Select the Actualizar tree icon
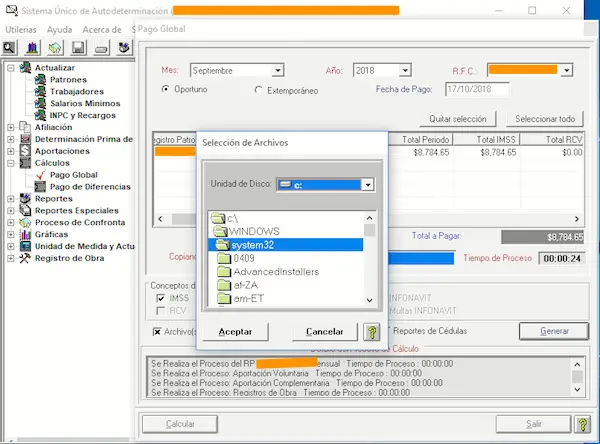600x444 pixels. [x=25, y=68]
